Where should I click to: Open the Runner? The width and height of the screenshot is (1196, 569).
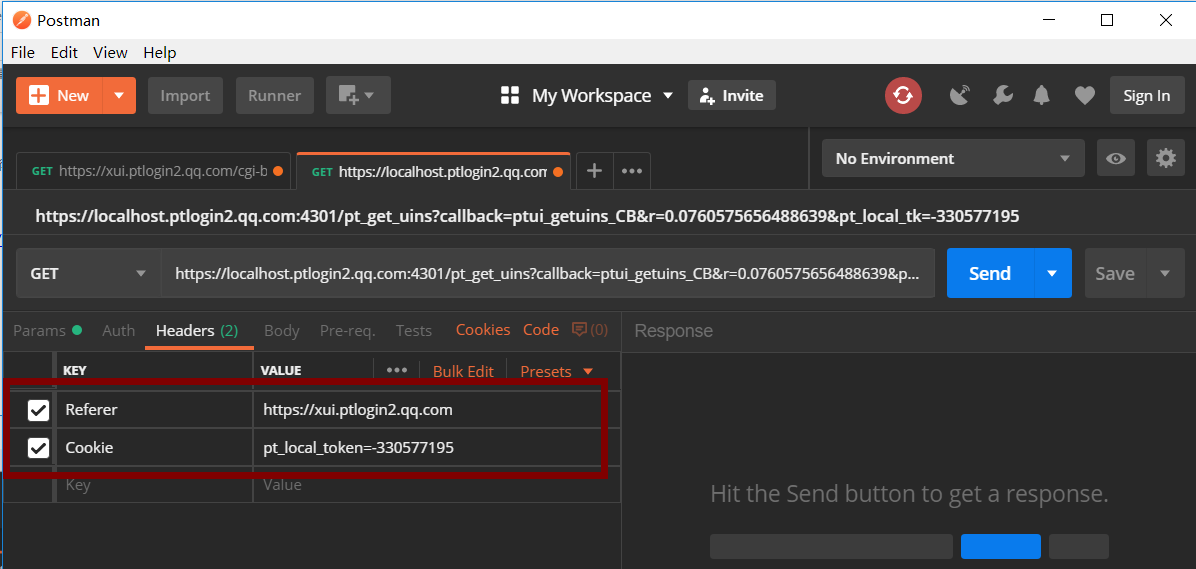pyautogui.click(x=275, y=95)
